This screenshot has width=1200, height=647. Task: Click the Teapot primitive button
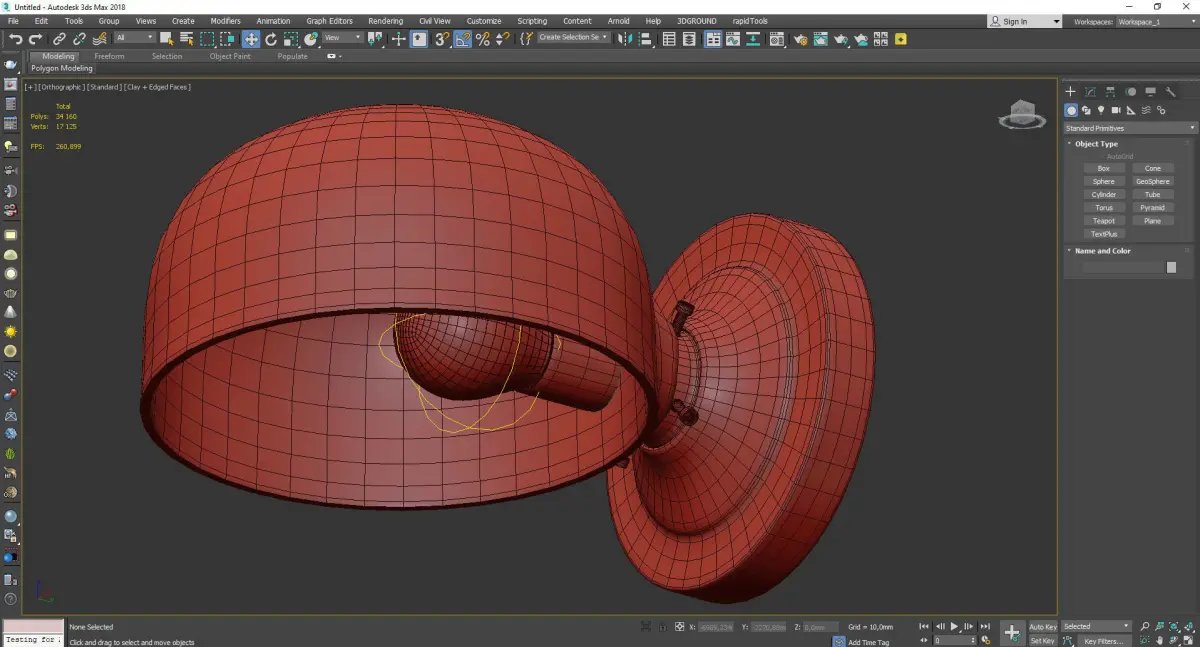1103,221
